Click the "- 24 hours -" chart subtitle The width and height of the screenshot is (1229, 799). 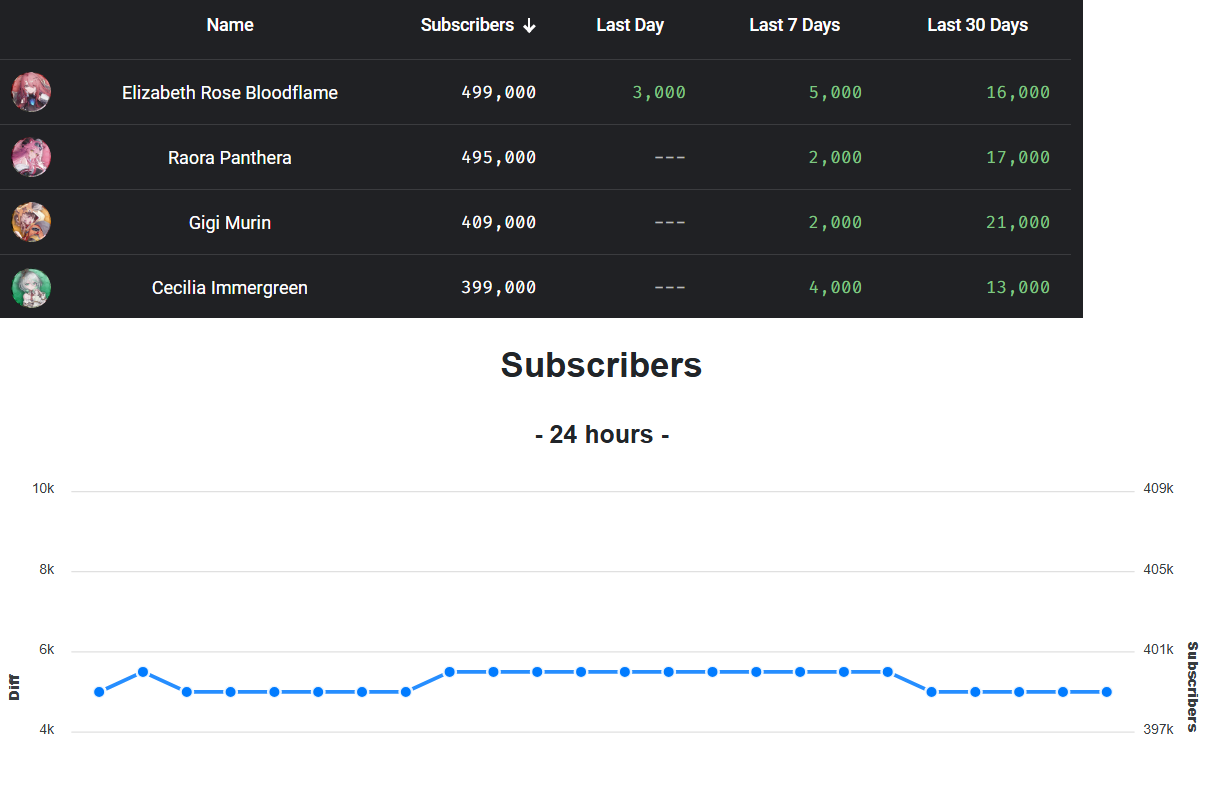click(602, 435)
